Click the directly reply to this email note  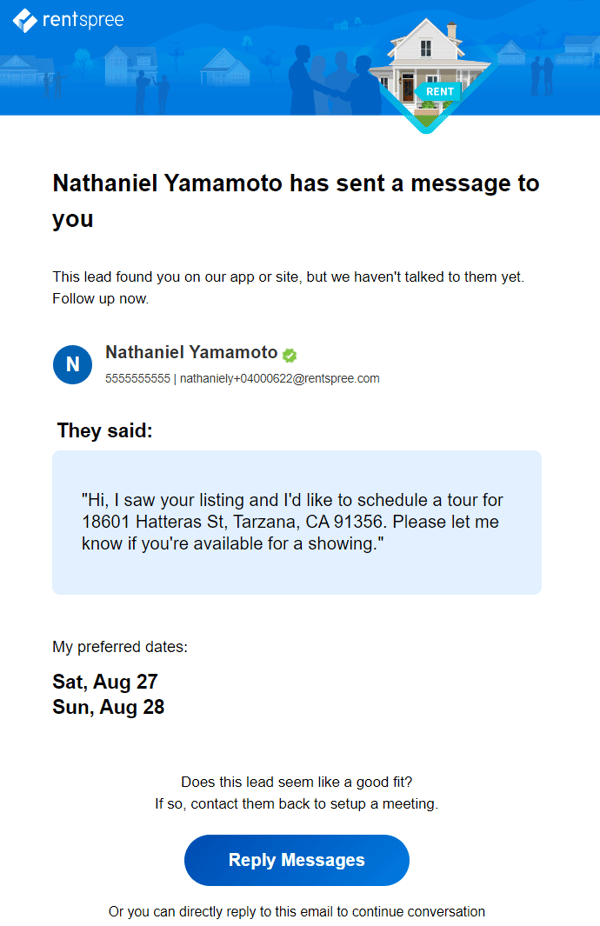pos(296,911)
